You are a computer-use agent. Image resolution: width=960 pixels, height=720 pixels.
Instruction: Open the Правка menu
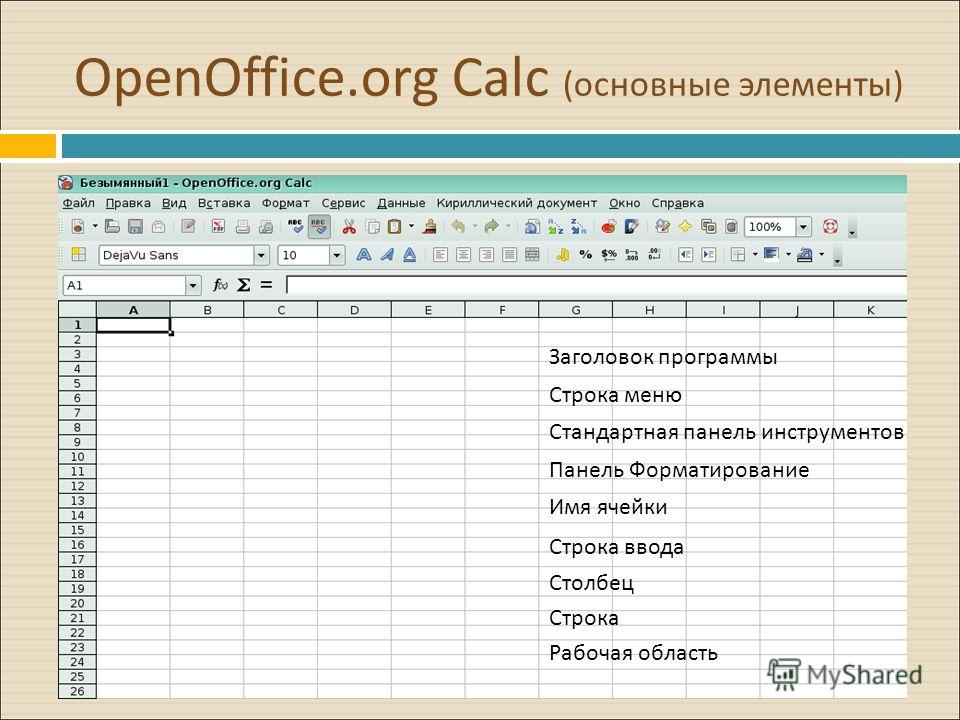pos(128,203)
